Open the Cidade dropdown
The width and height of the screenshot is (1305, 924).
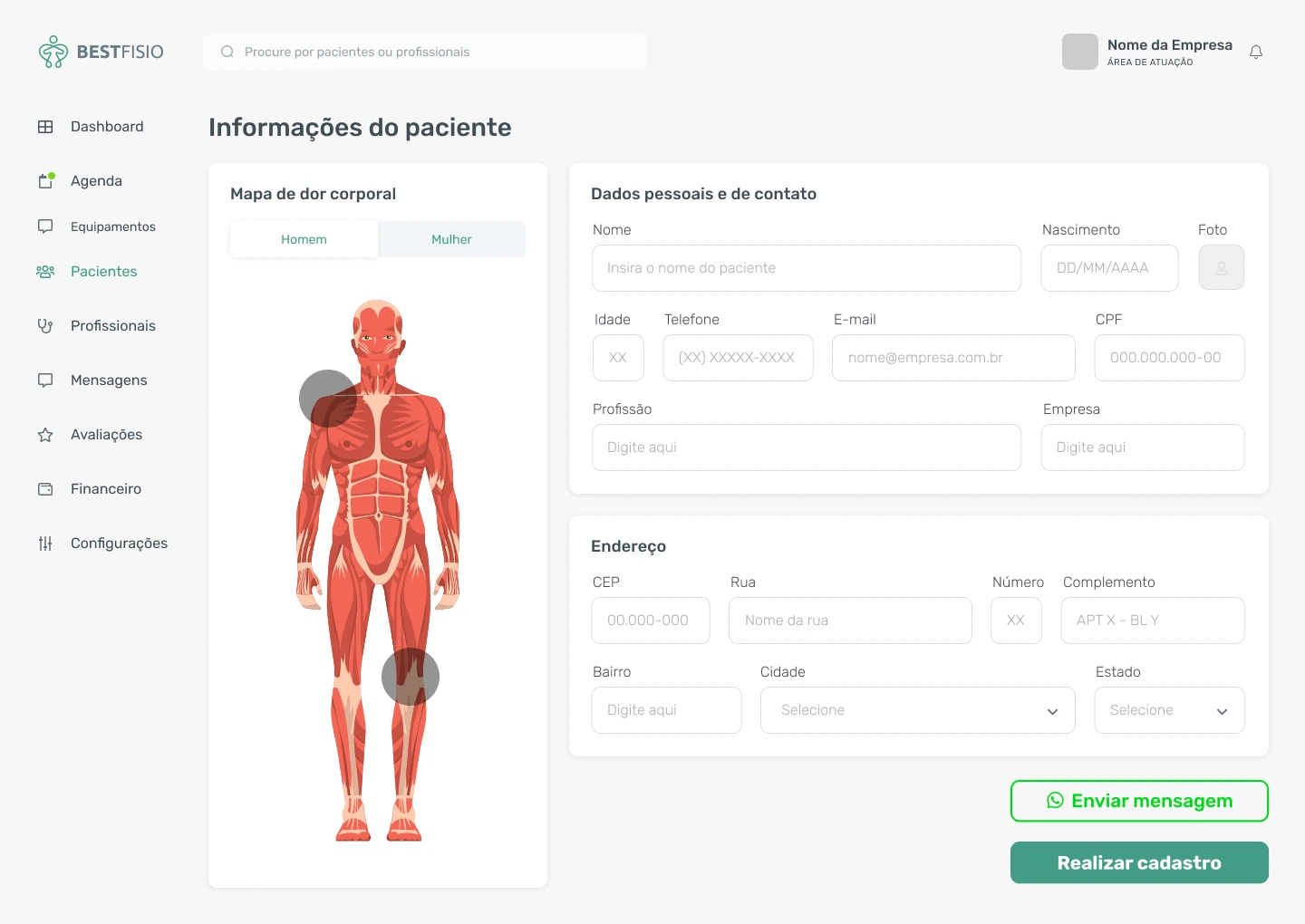coord(918,710)
